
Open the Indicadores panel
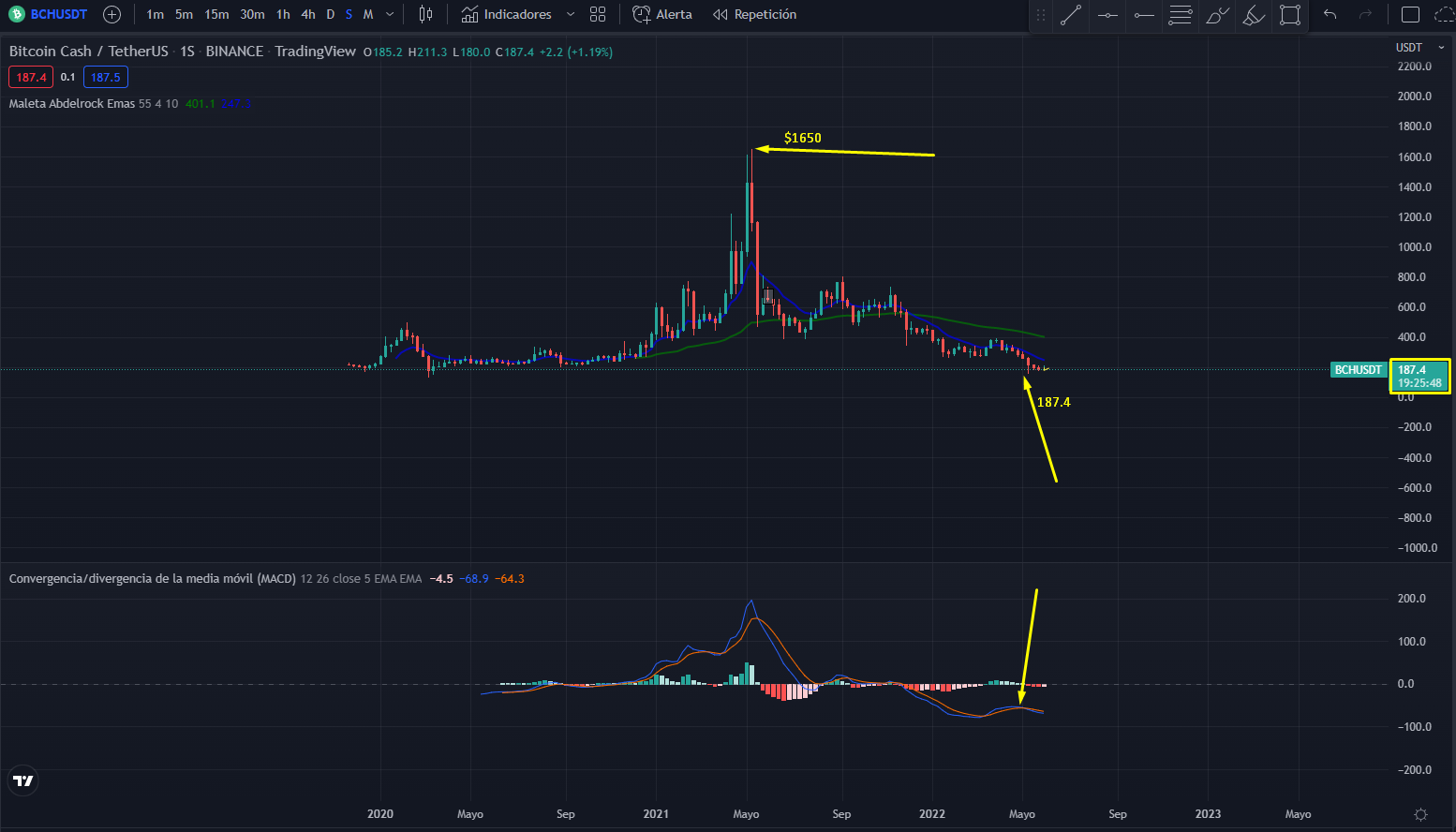coord(507,14)
